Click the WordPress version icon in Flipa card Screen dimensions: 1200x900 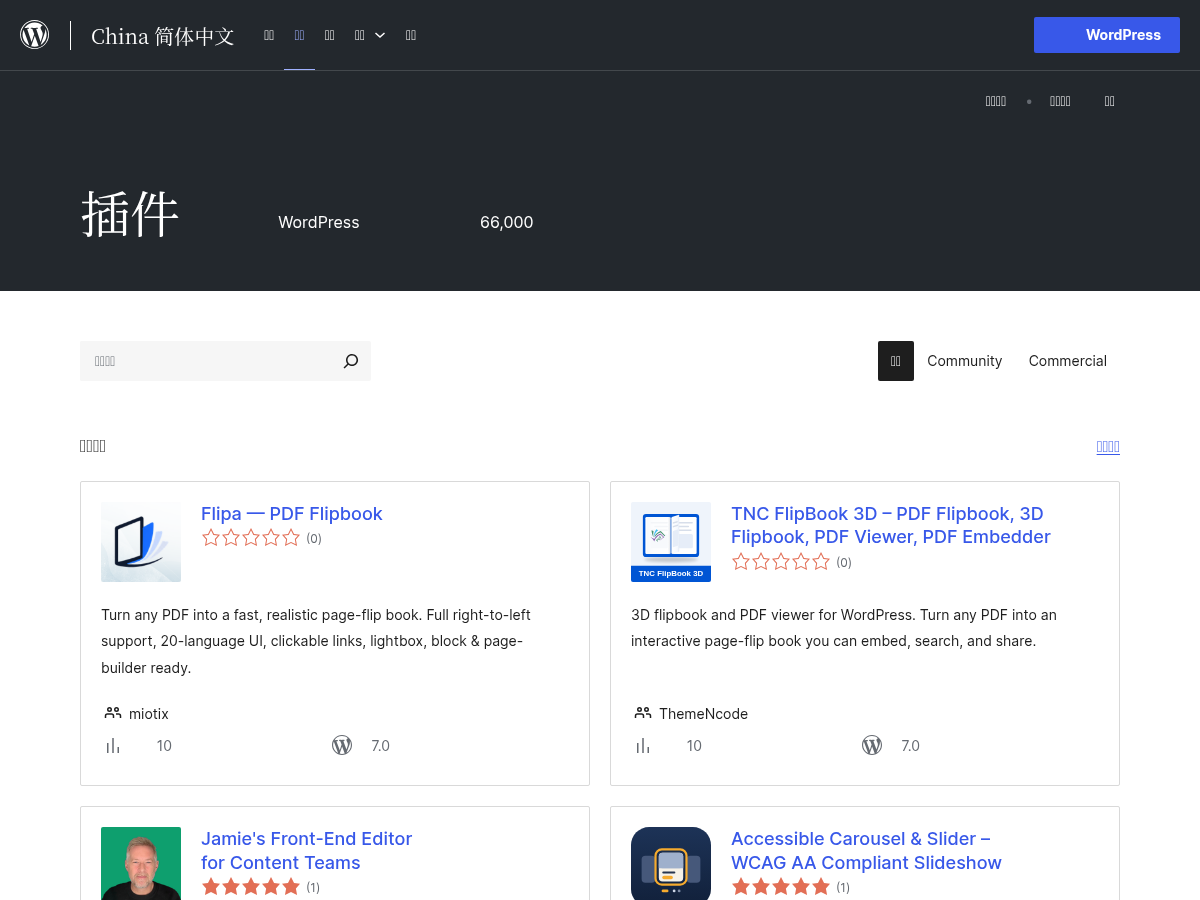tap(342, 745)
